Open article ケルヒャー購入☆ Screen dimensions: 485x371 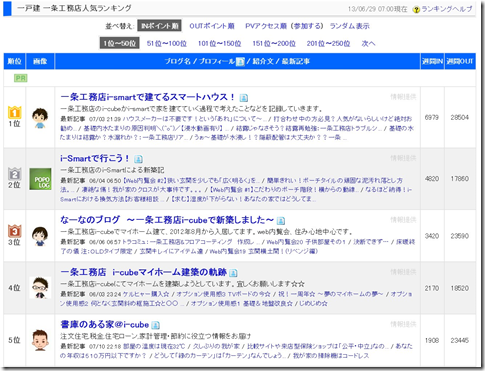(x=146, y=294)
